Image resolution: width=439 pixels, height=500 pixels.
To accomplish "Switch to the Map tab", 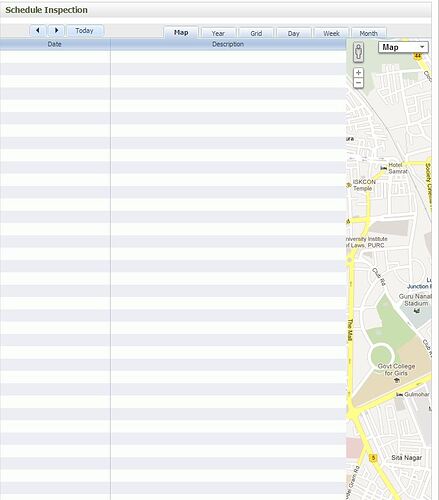I will pyautogui.click(x=181, y=33).
